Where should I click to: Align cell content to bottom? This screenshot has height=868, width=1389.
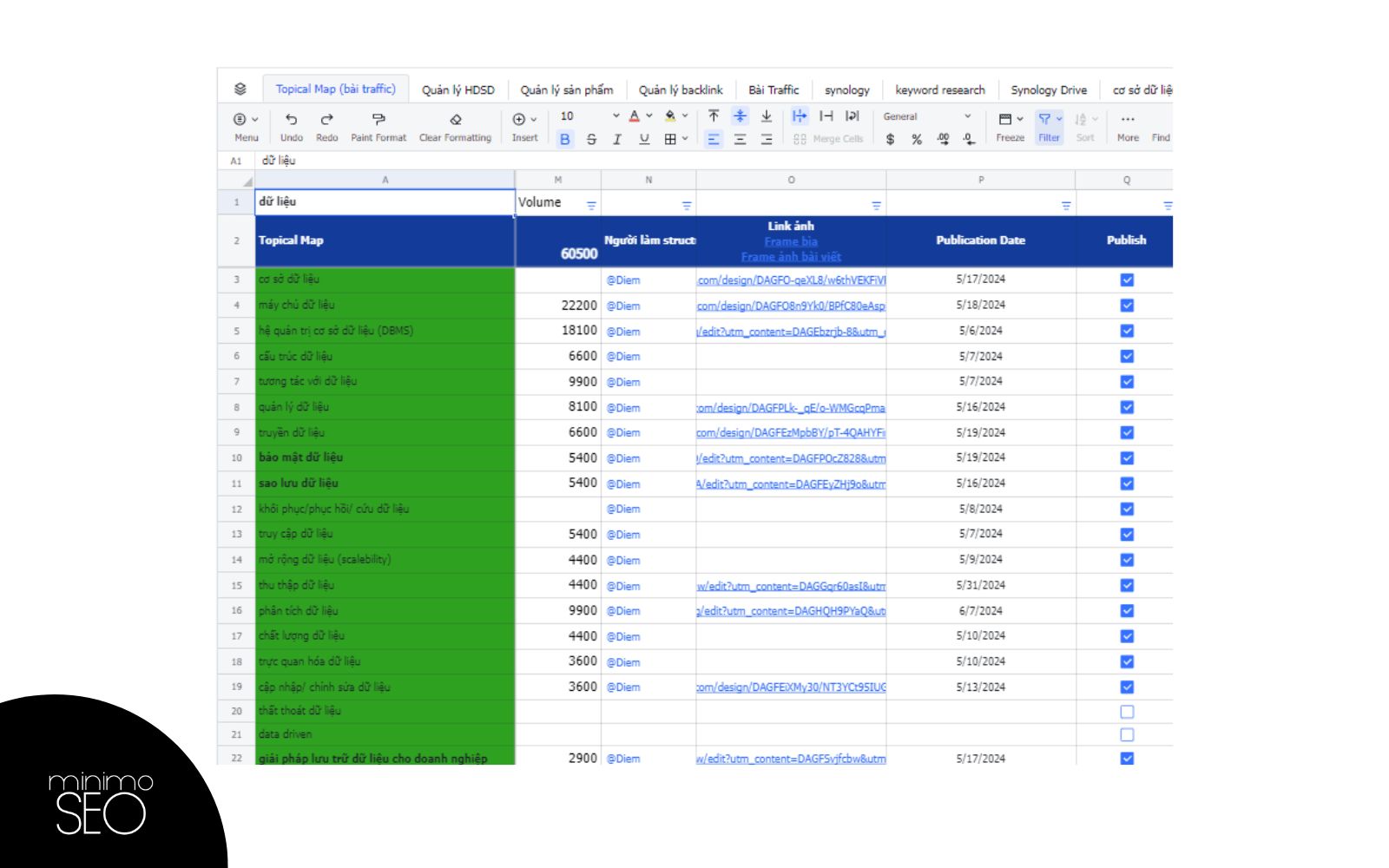coord(767,115)
